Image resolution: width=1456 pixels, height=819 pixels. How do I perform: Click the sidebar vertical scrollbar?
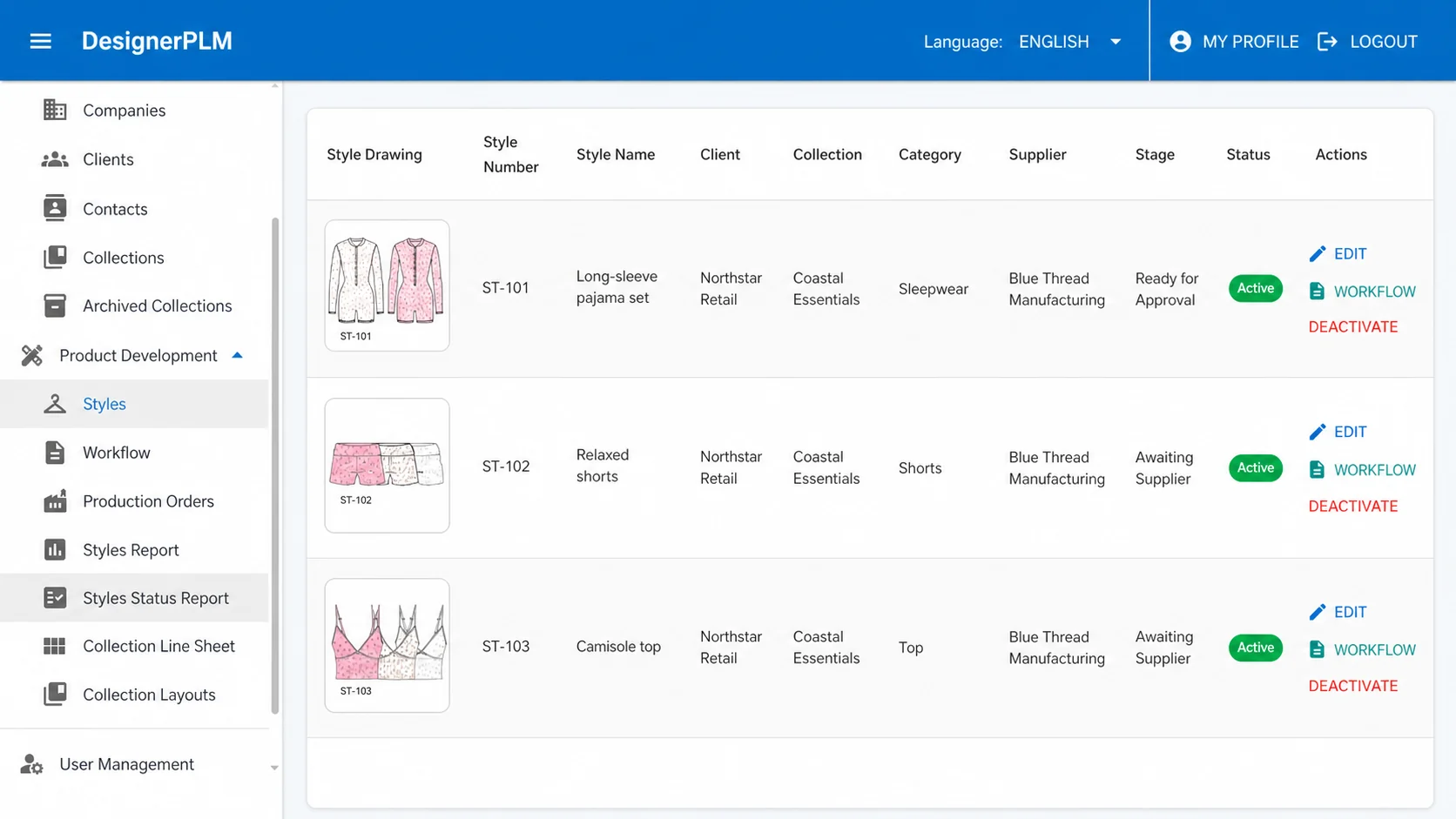click(275, 466)
